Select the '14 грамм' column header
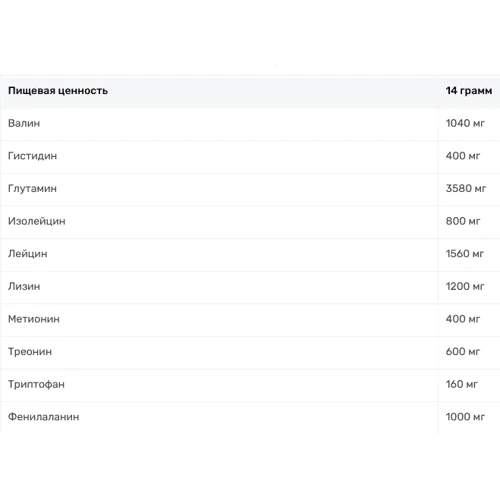 pos(469,91)
